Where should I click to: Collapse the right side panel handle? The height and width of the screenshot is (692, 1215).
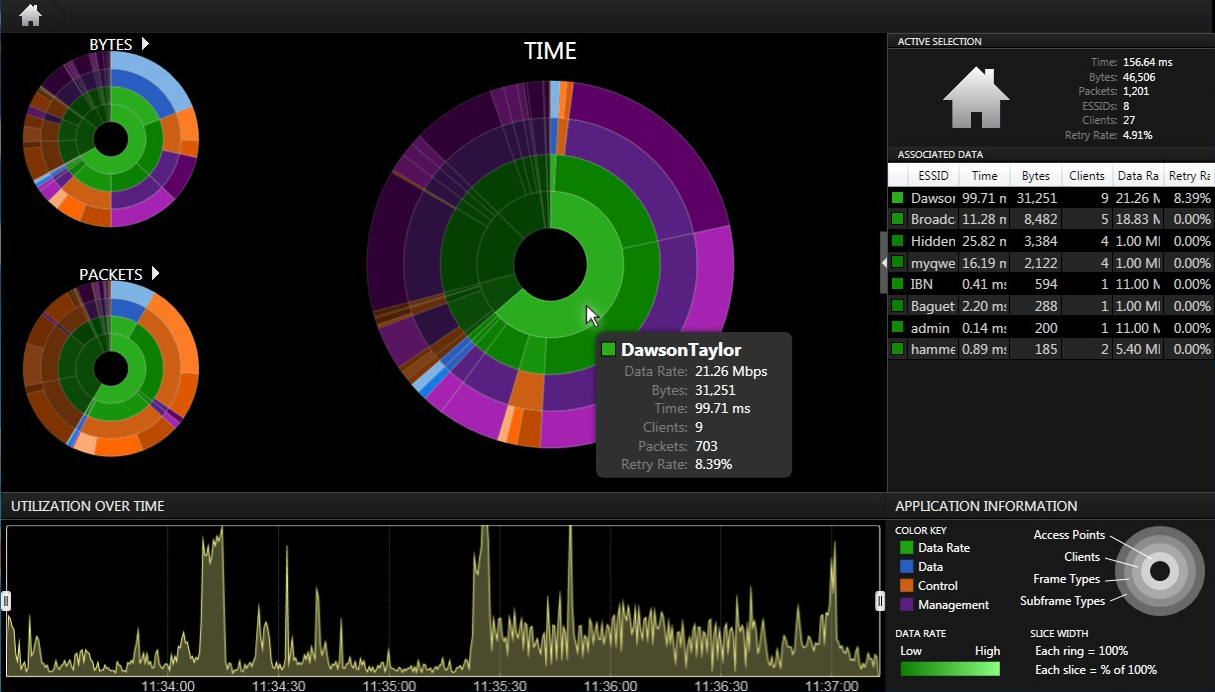coord(883,262)
